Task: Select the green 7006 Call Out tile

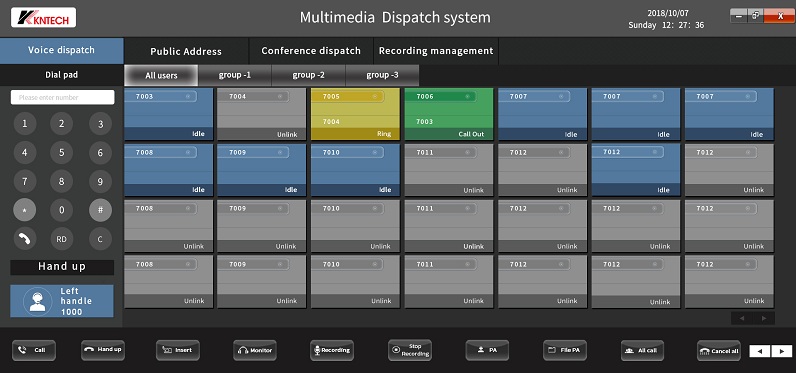Action: [449, 114]
